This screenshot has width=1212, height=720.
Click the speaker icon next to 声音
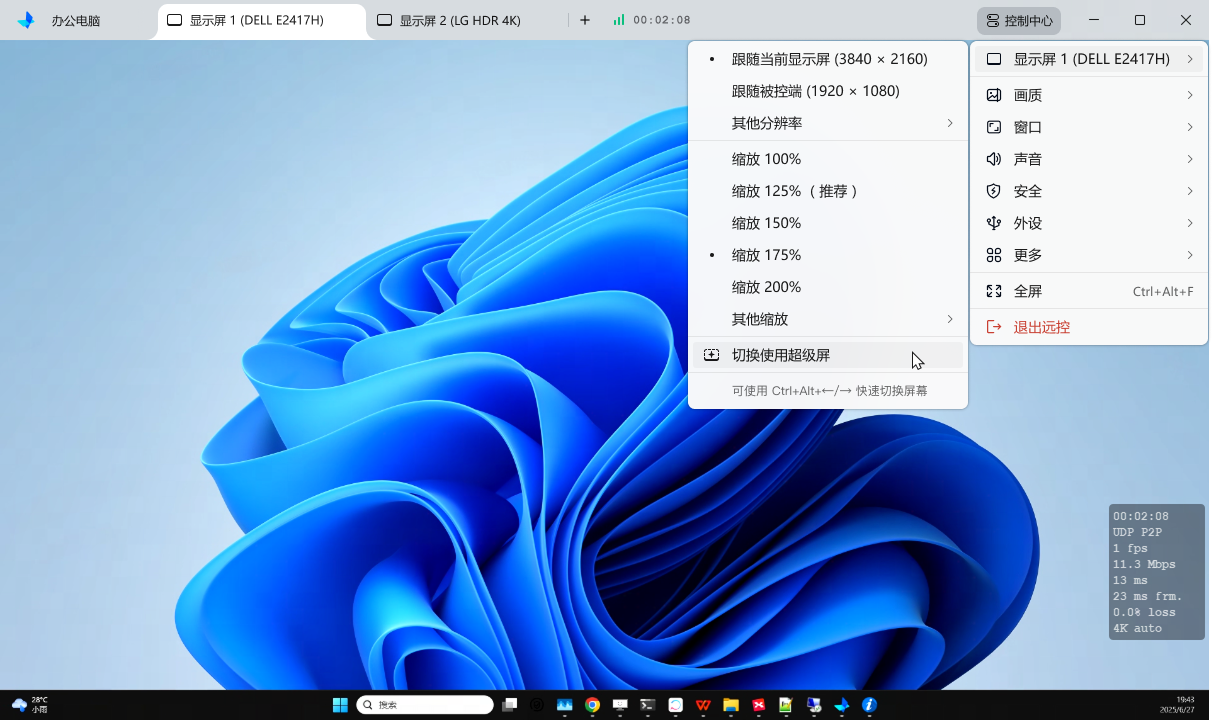click(x=993, y=159)
